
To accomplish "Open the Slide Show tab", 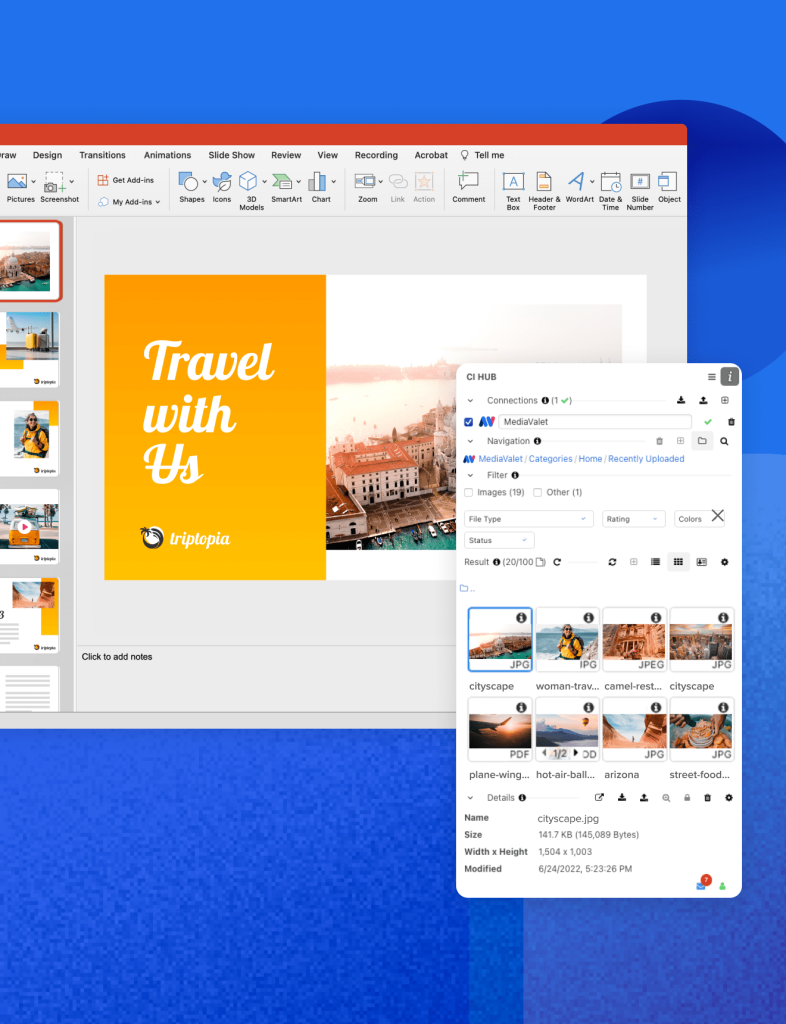I will point(232,155).
